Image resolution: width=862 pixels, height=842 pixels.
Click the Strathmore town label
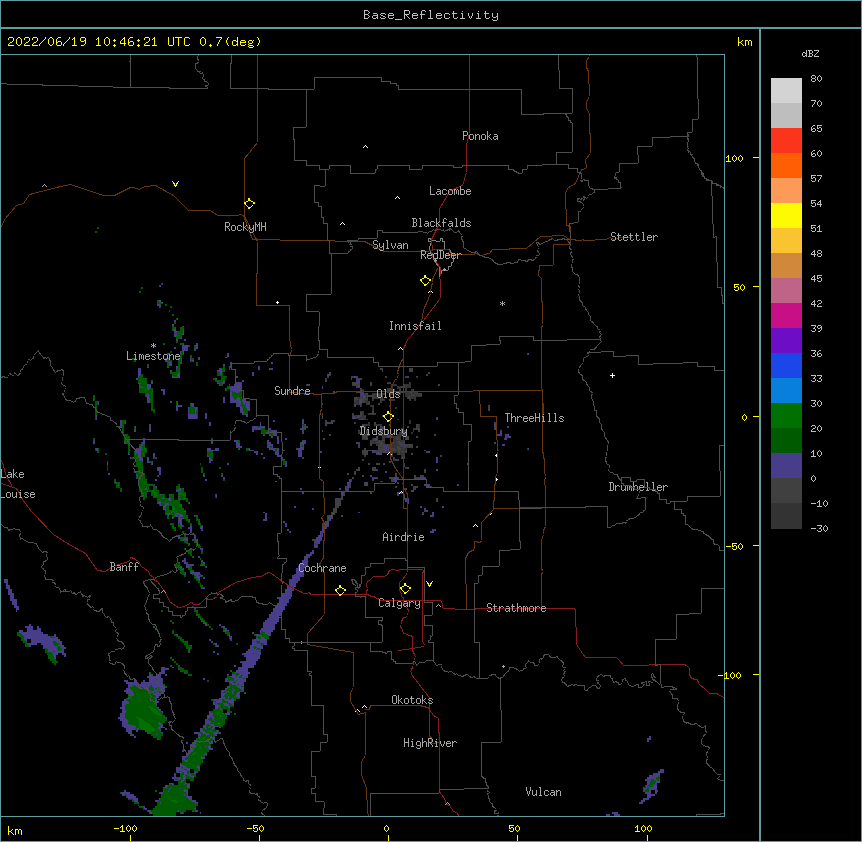(516, 608)
